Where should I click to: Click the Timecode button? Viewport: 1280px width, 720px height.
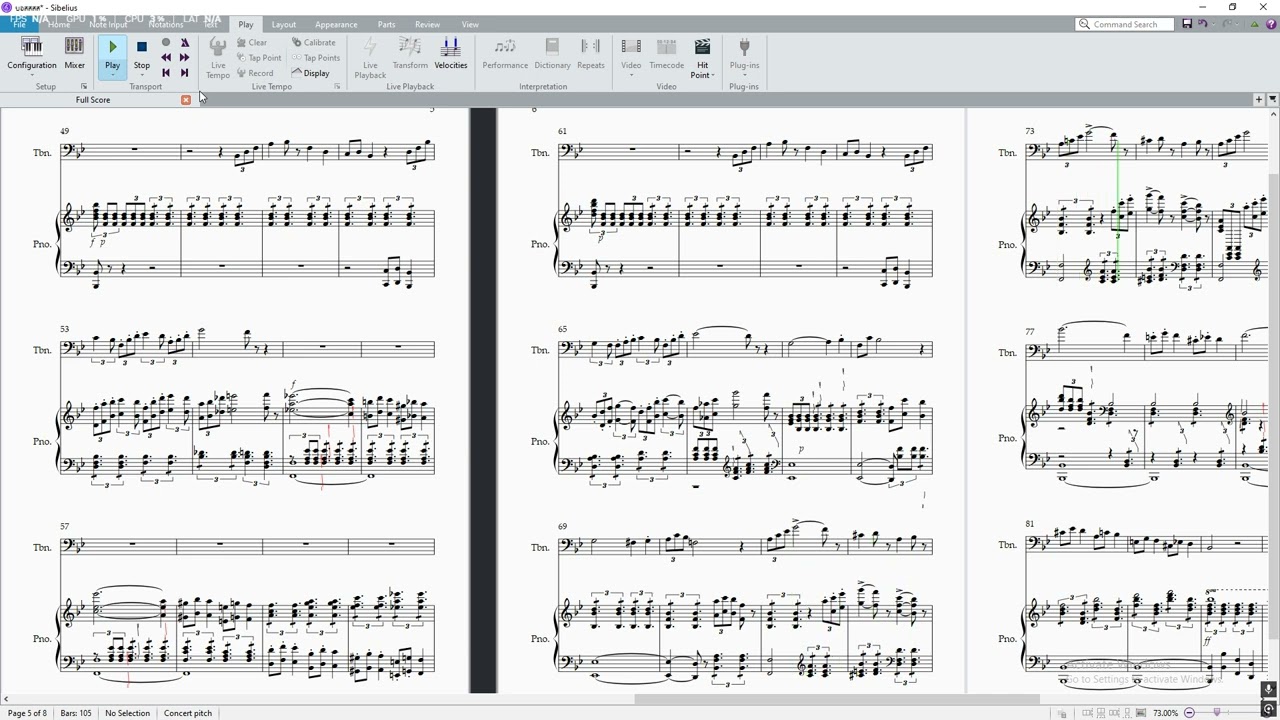[x=667, y=54]
